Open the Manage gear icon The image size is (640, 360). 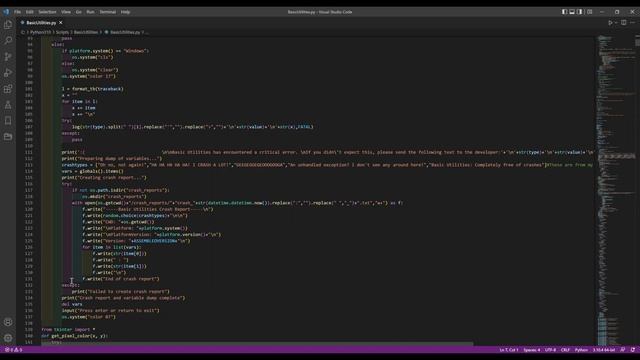click(8, 338)
